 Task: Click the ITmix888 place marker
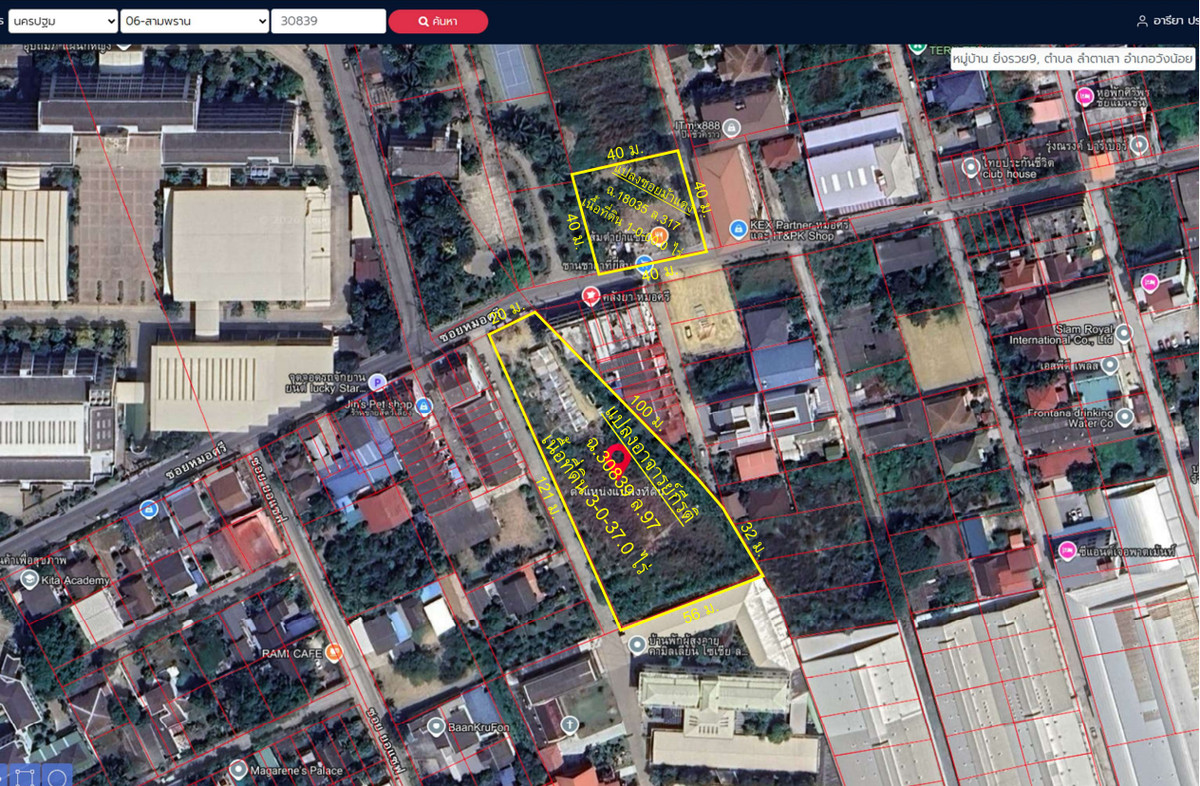tap(732, 127)
